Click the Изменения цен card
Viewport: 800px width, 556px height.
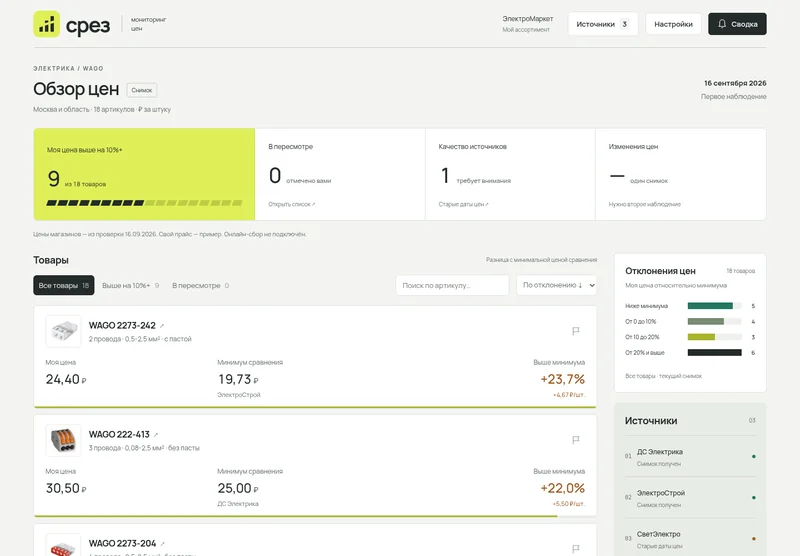(x=681, y=174)
